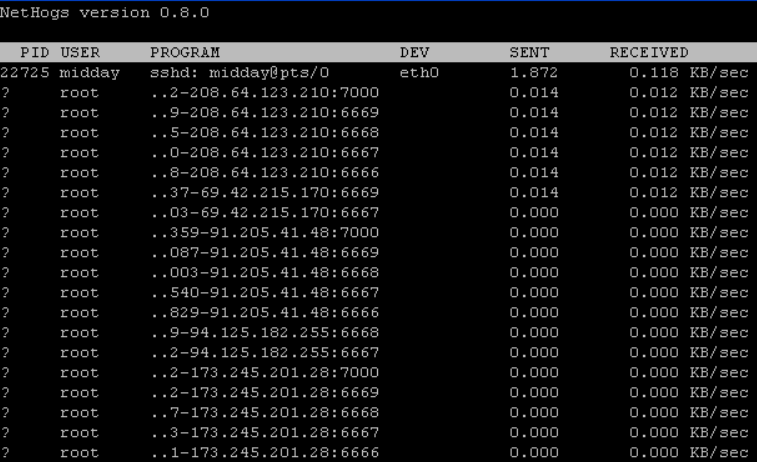Screen dimensions: 757x462
Task: Click the ..829-91.205.41.48:6666 connection row
Action: tap(375, 313)
